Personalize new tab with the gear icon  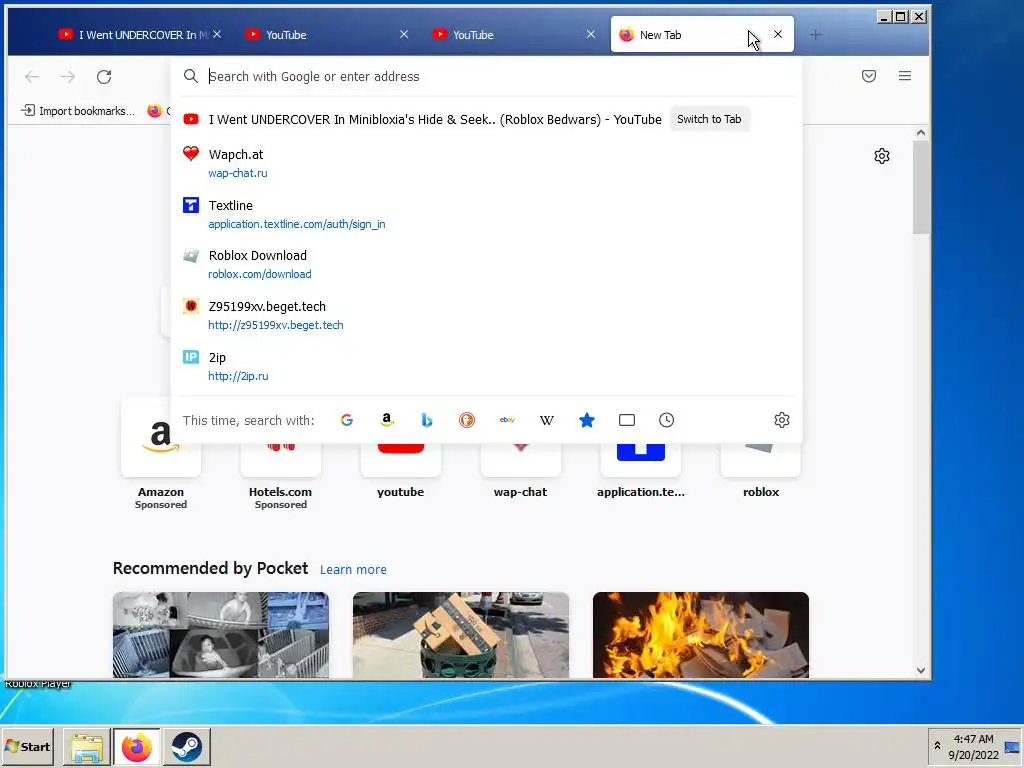pos(882,156)
